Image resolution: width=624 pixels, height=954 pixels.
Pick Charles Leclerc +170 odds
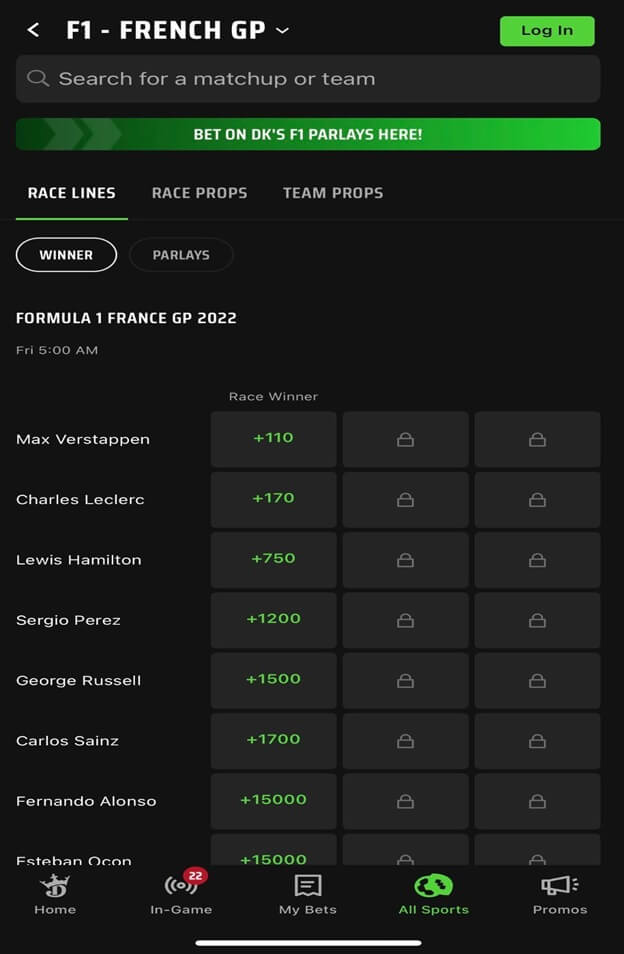(274, 500)
